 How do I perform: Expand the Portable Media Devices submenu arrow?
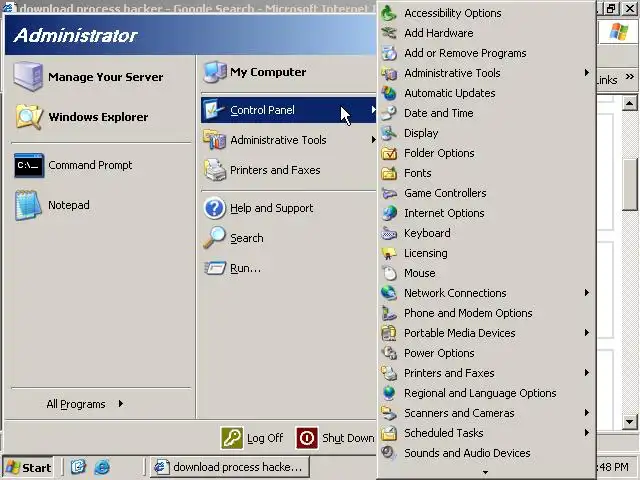pos(587,333)
